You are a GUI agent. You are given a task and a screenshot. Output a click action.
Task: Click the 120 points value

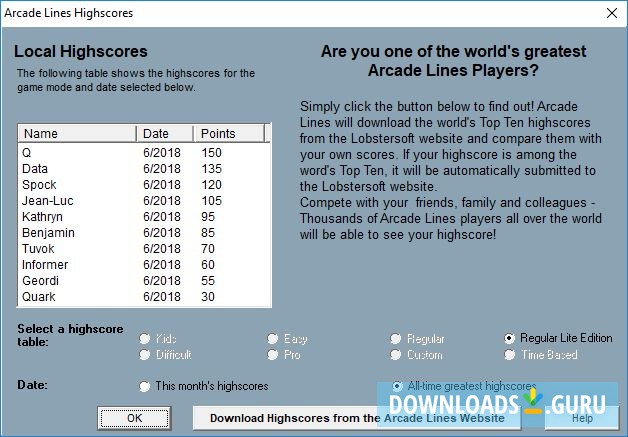[x=211, y=185]
